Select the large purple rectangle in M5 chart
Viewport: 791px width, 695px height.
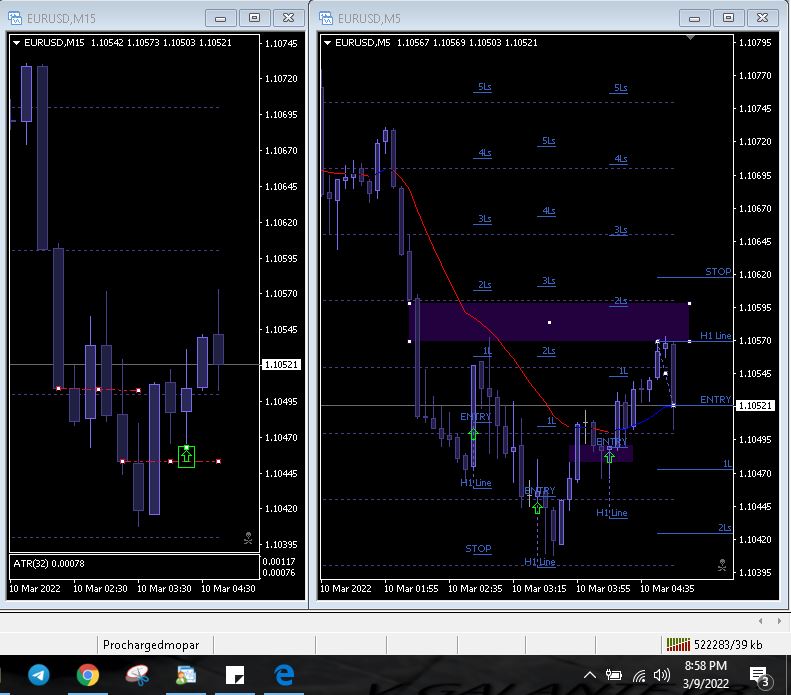[549, 322]
